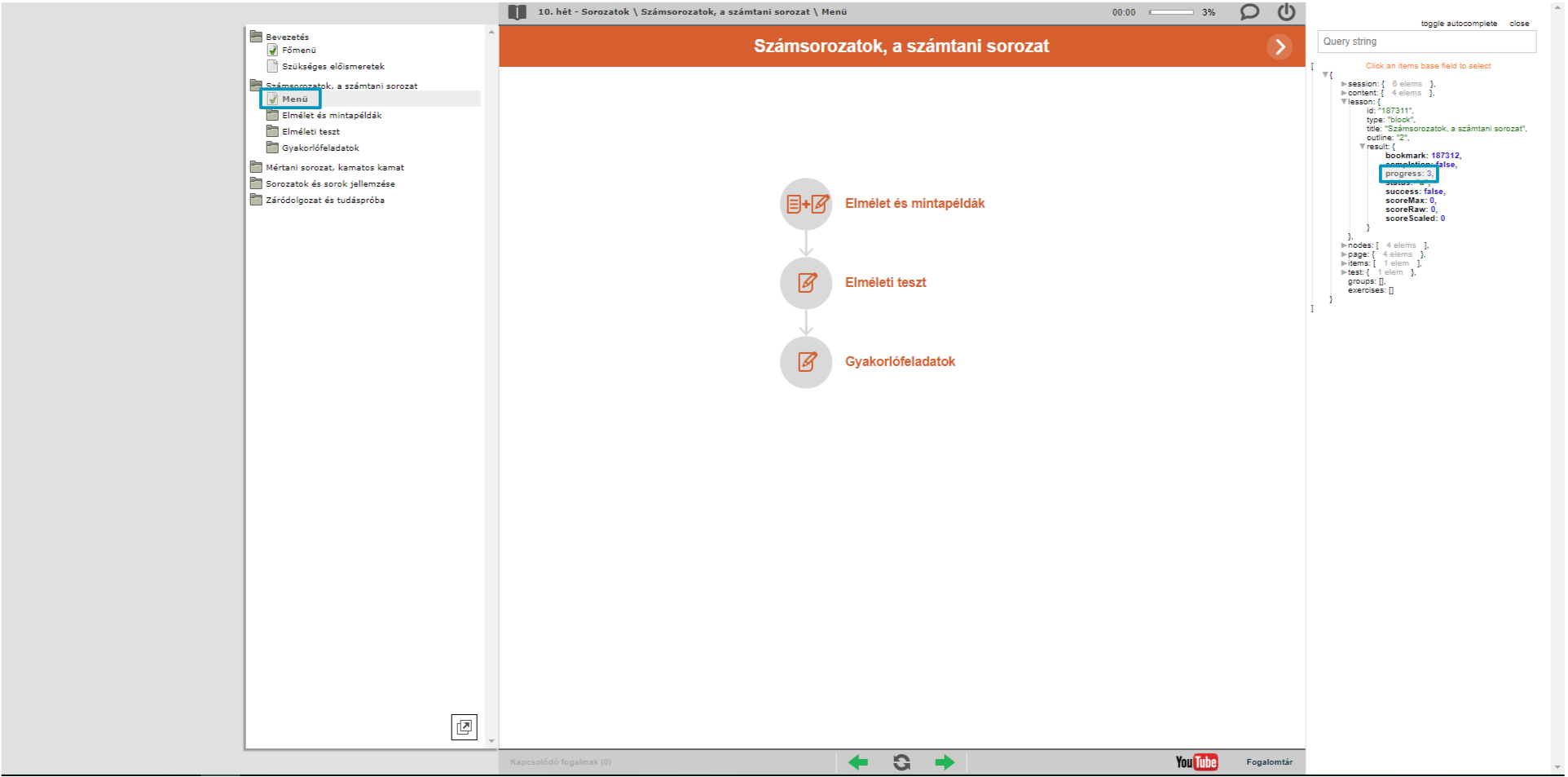Viewport: 1568px width, 777px height.
Task: Click the progress bar next to 3%
Action: click(x=1170, y=12)
